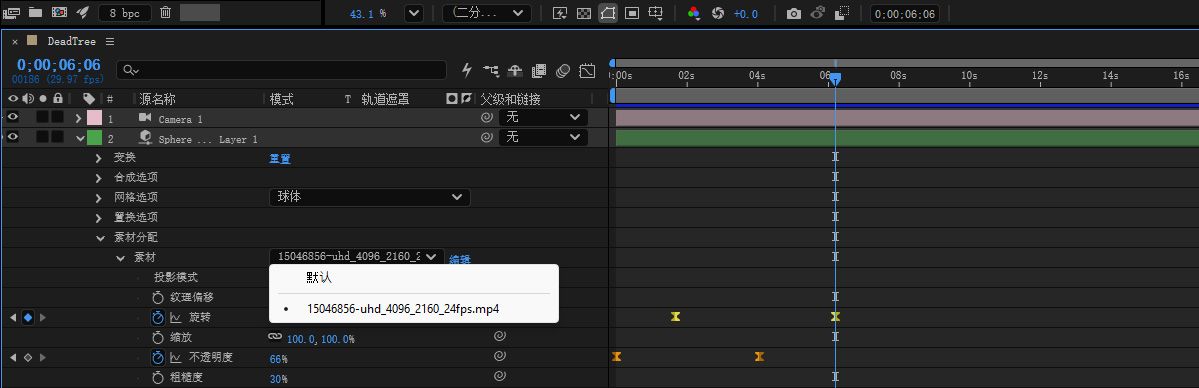This screenshot has width=1199, height=388.
Task: Click the 重置 reset link
Action: (x=279, y=158)
